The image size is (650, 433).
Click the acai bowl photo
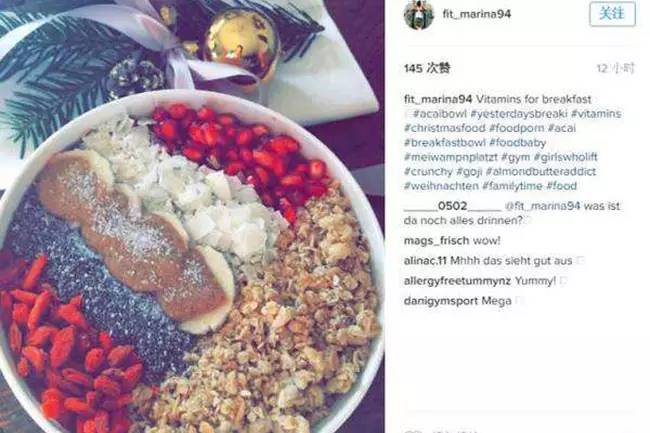pyautogui.click(x=192, y=216)
